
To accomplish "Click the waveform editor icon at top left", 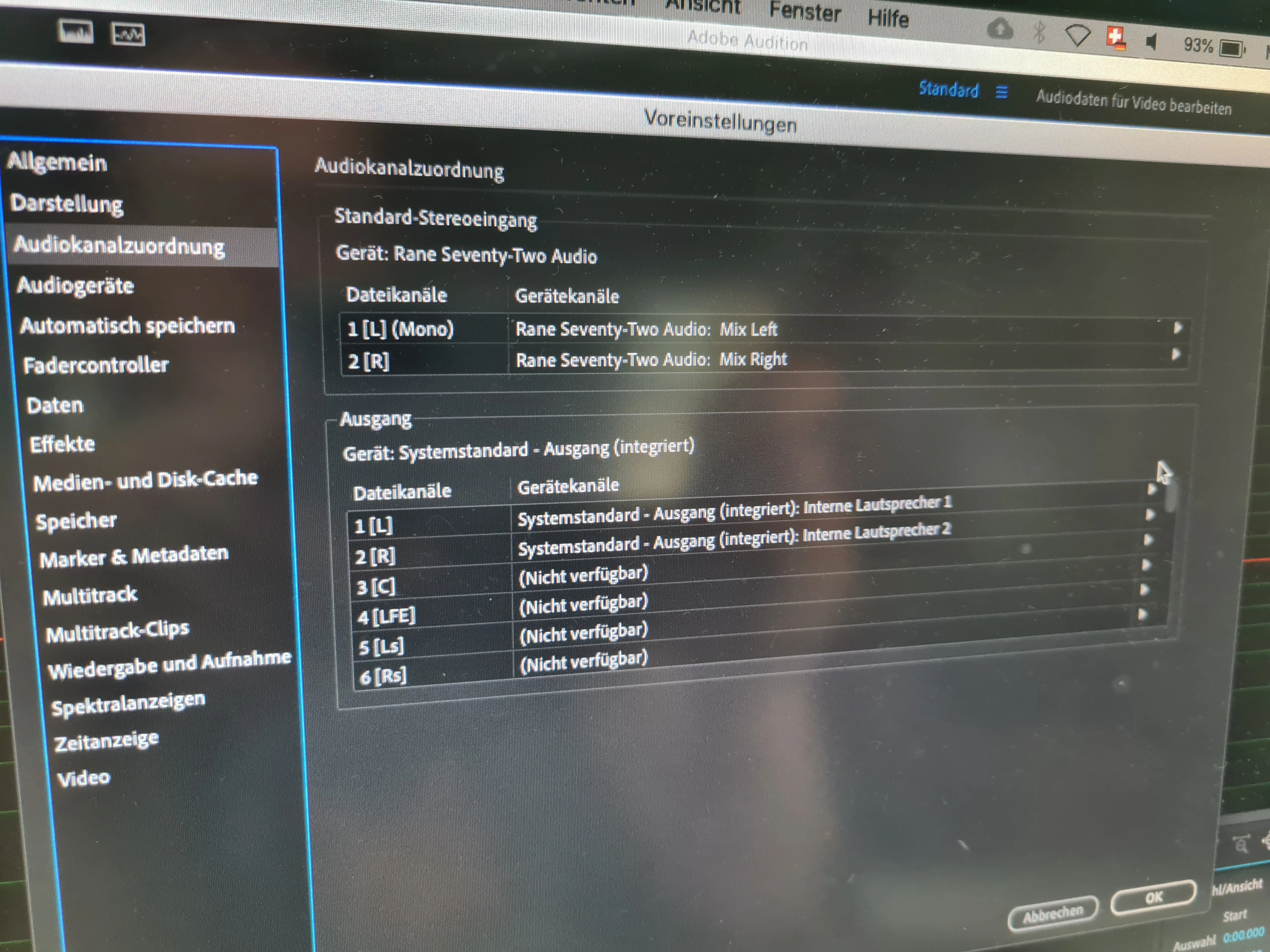I will (x=75, y=31).
